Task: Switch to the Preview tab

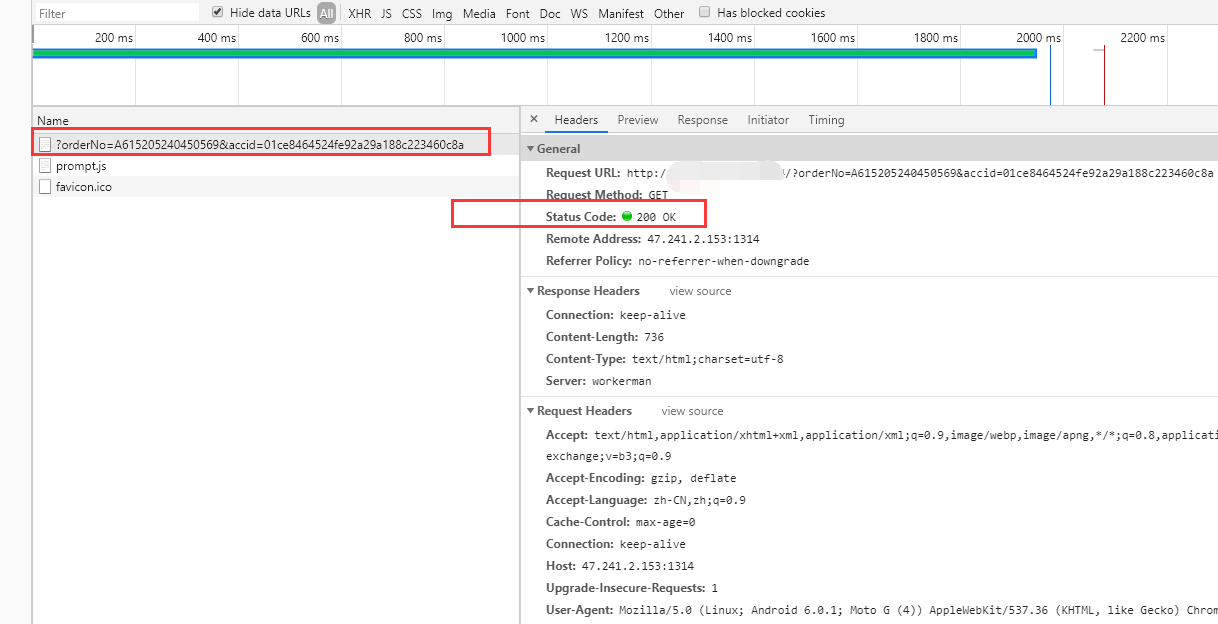Action: tap(638, 120)
